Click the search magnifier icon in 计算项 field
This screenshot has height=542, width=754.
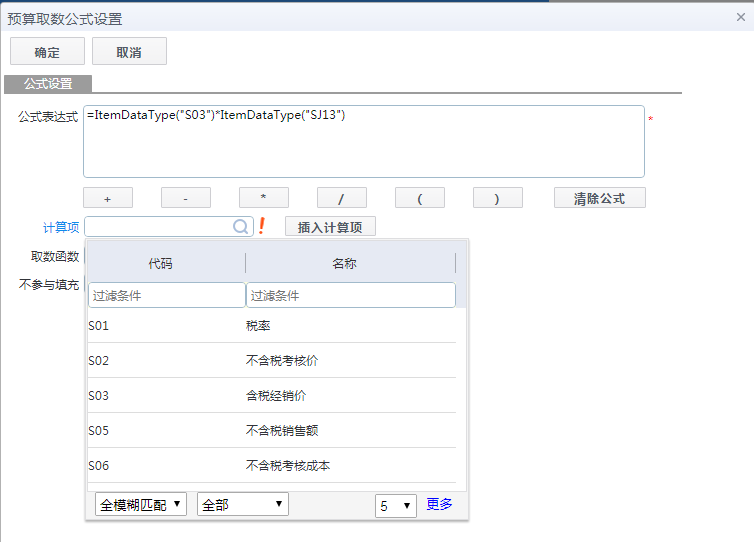[x=241, y=227]
